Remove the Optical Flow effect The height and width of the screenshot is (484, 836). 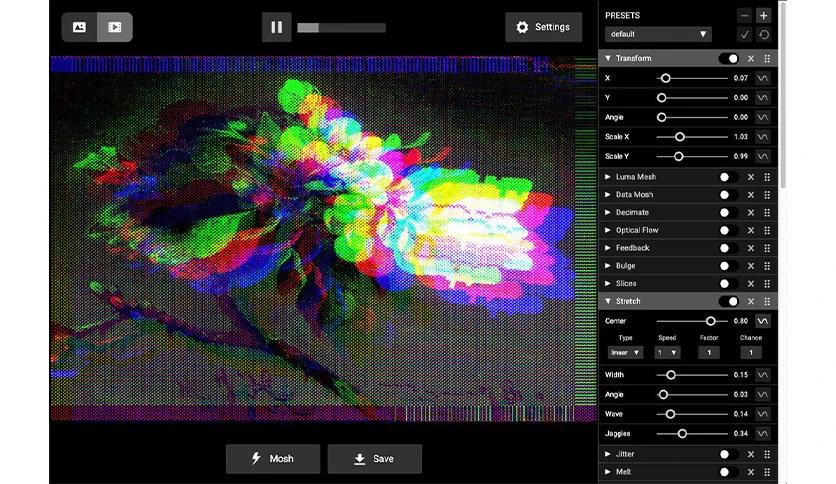coord(751,230)
